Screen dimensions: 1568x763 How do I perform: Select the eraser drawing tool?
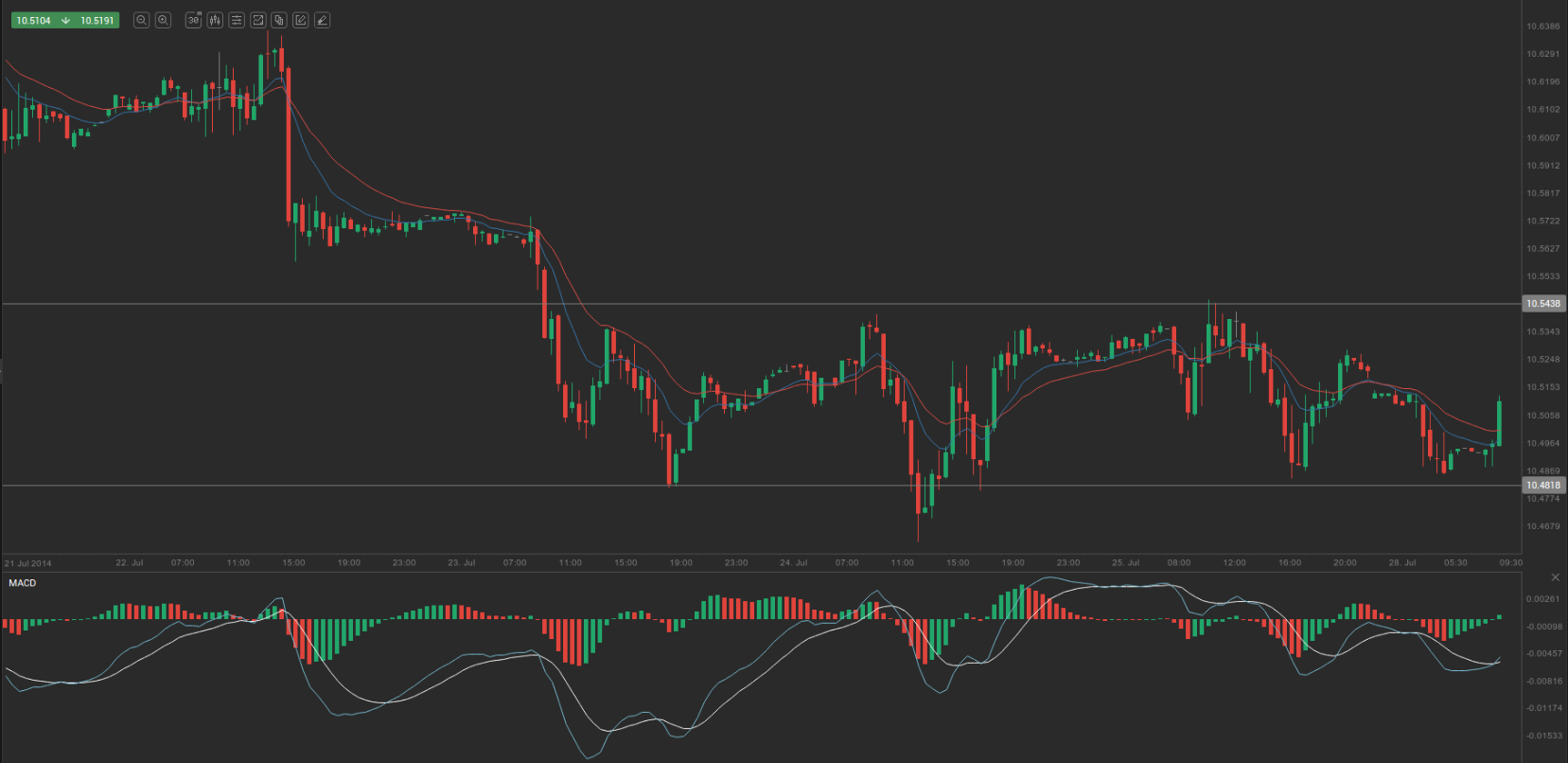click(x=322, y=20)
